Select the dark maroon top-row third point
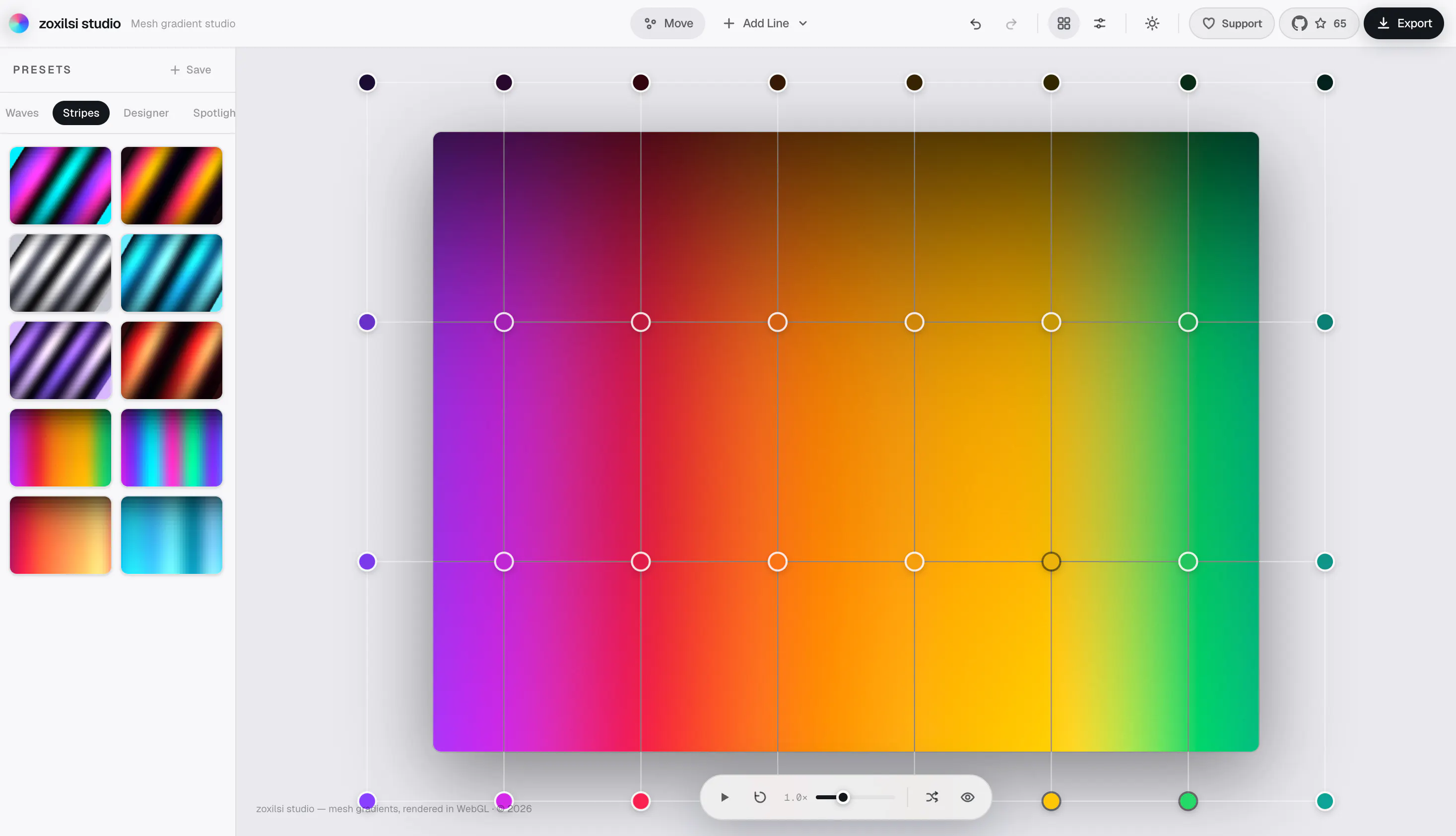This screenshot has height=836, width=1456. [641, 83]
